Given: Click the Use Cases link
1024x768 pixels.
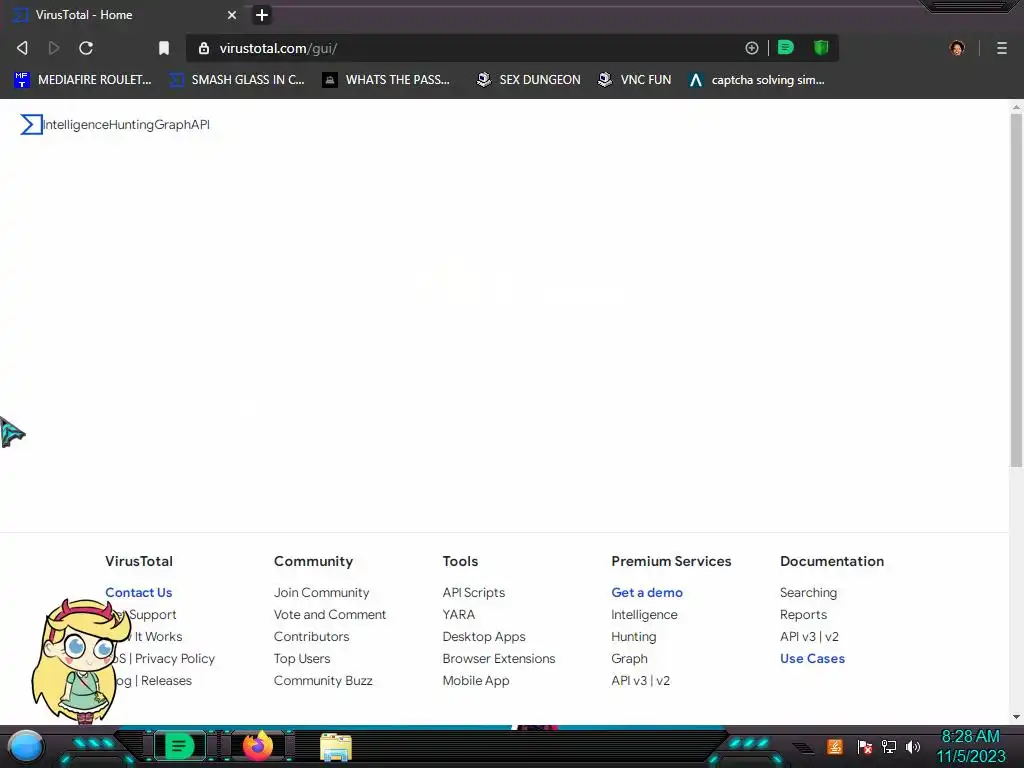Looking at the screenshot, I should (x=812, y=658).
